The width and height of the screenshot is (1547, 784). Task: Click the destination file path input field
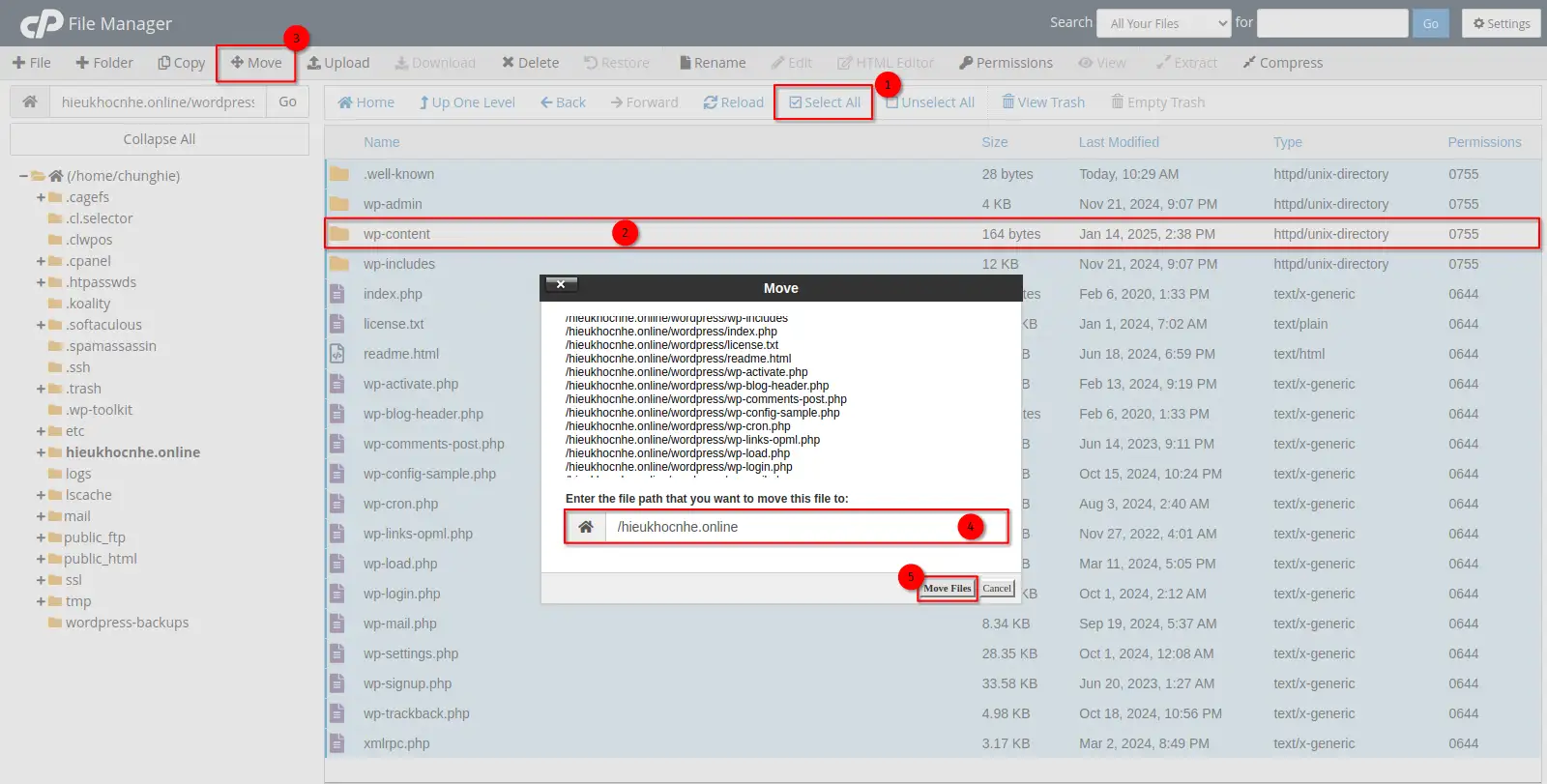point(783,527)
